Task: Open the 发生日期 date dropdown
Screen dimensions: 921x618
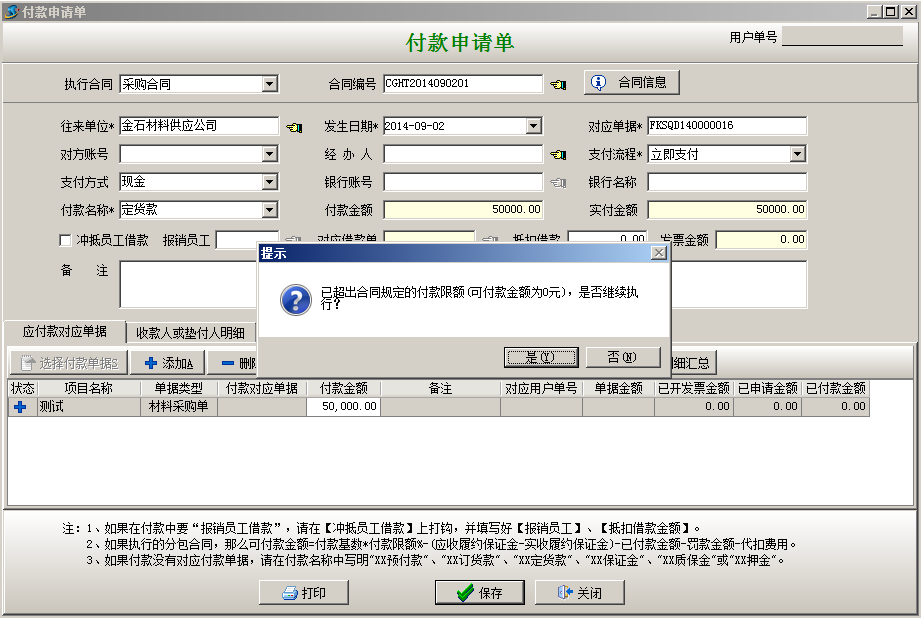Action: pos(534,126)
